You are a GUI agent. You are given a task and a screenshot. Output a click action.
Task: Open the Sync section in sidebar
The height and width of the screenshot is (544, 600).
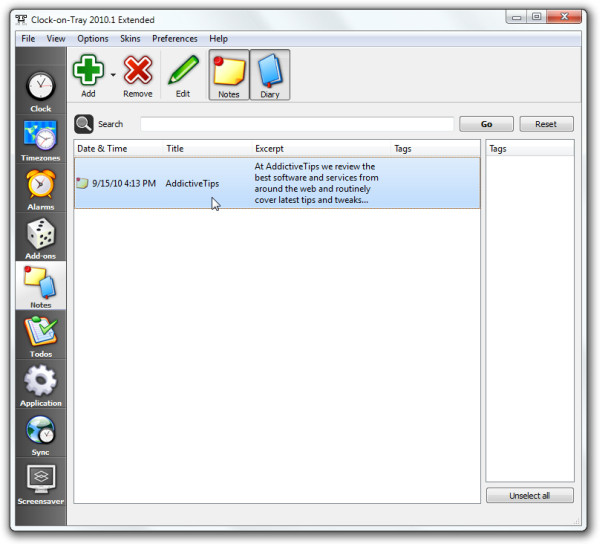[x=41, y=434]
